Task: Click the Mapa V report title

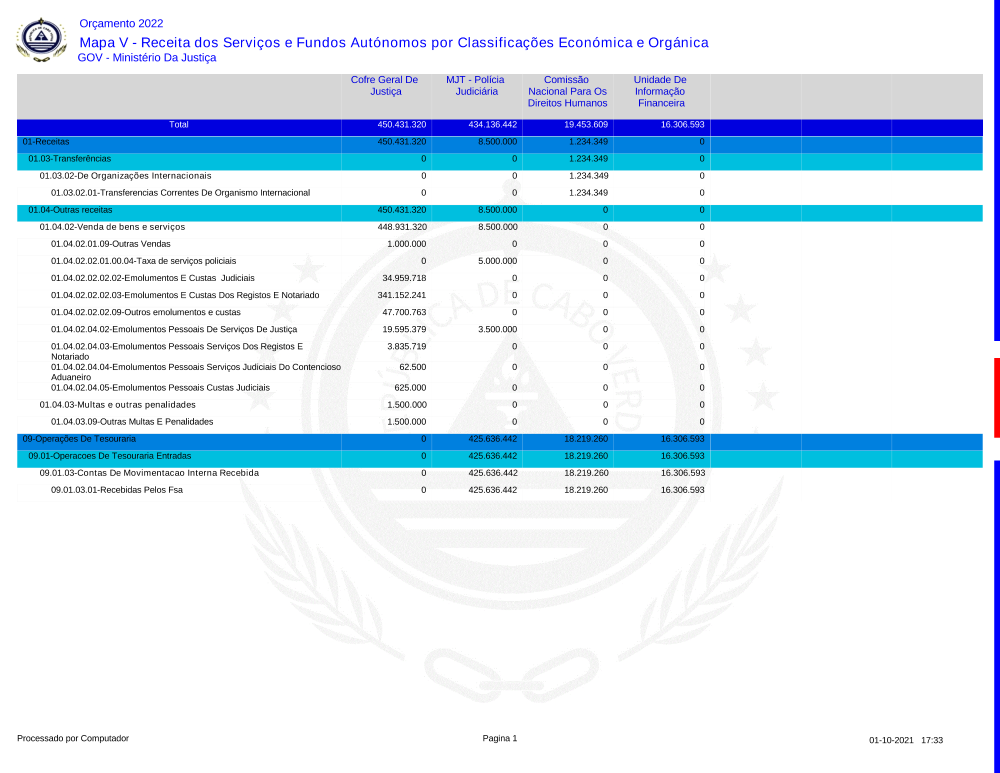Action: (x=393, y=42)
